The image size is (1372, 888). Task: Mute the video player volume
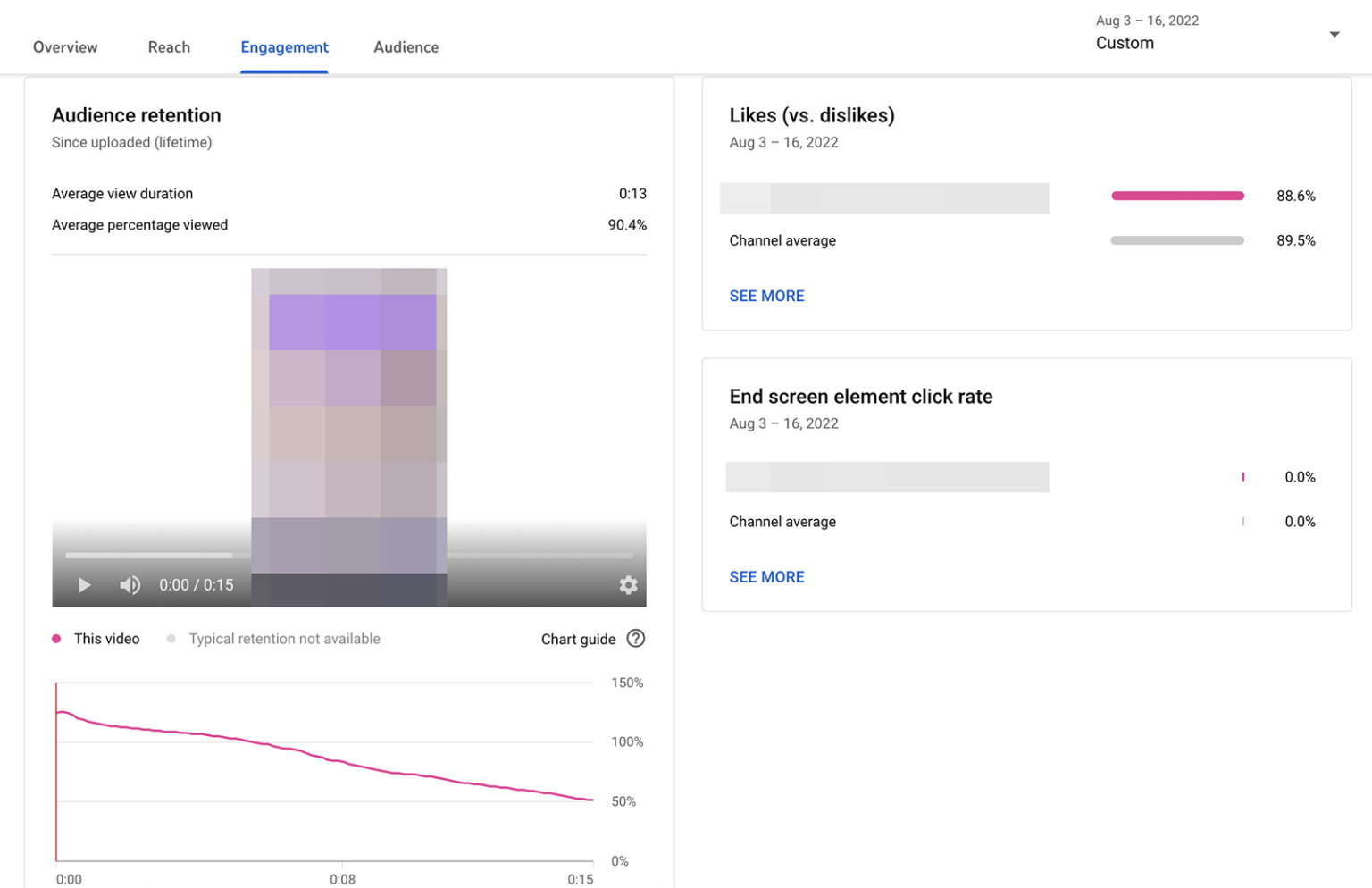pyautogui.click(x=130, y=584)
